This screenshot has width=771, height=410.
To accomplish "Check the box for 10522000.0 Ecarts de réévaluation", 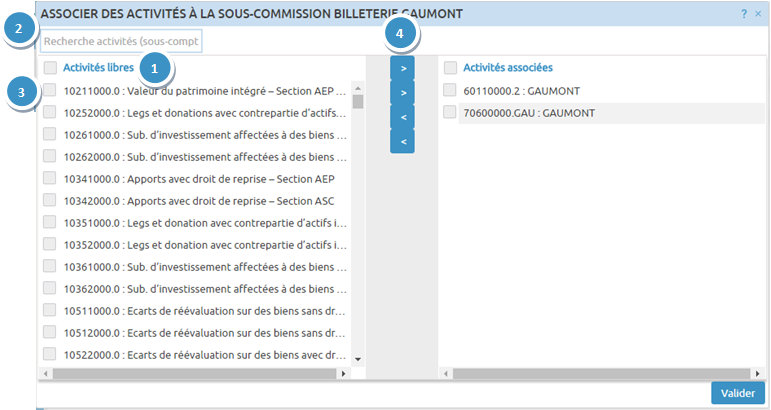I will click(49, 354).
